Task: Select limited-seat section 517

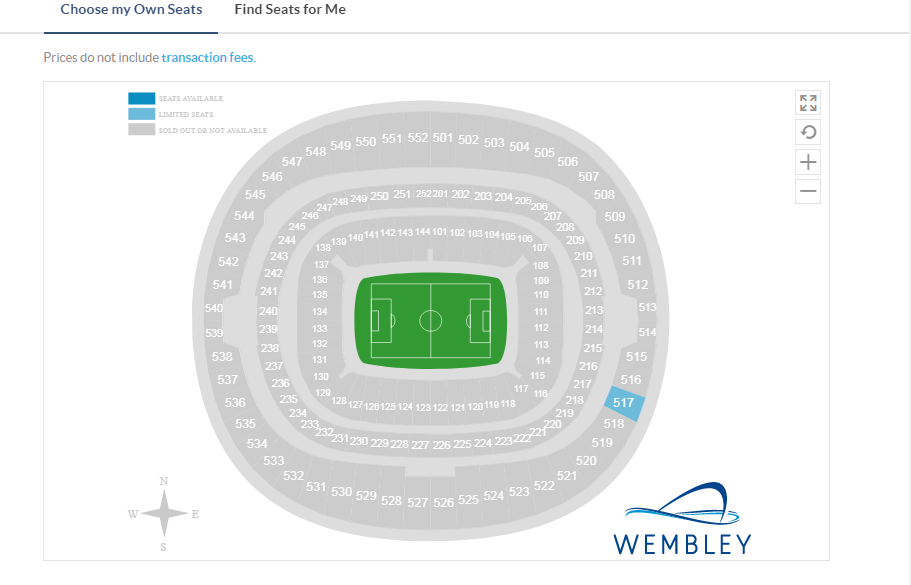Action: tap(624, 403)
